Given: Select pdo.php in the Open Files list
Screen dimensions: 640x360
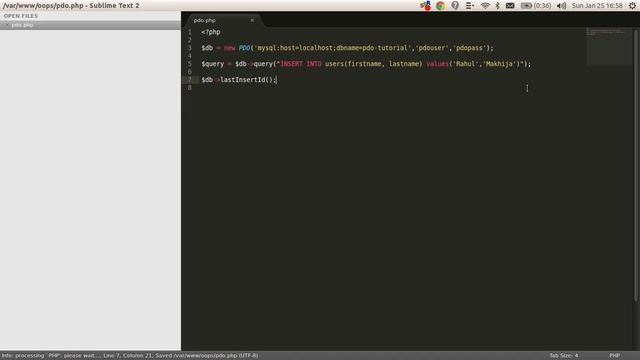Looking at the screenshot, I should 90,25.
